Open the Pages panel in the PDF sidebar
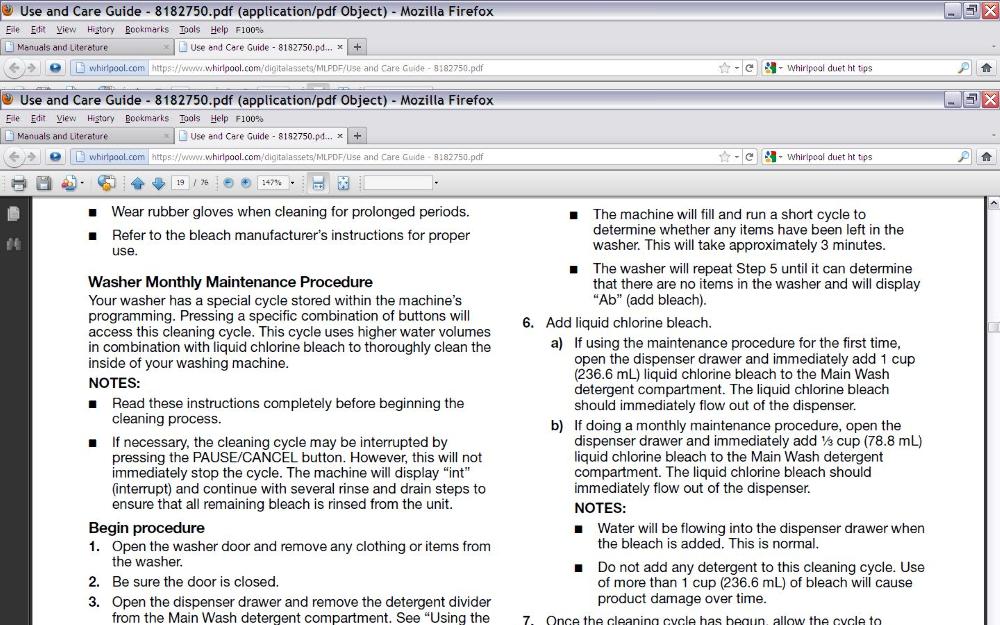 coord(13,214)
